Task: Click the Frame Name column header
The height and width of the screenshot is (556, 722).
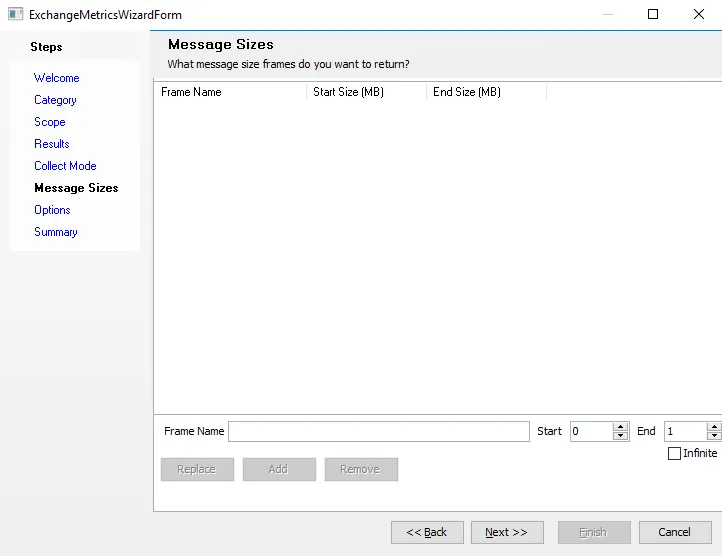Action: pyautogui.click(x=230, y=92)
